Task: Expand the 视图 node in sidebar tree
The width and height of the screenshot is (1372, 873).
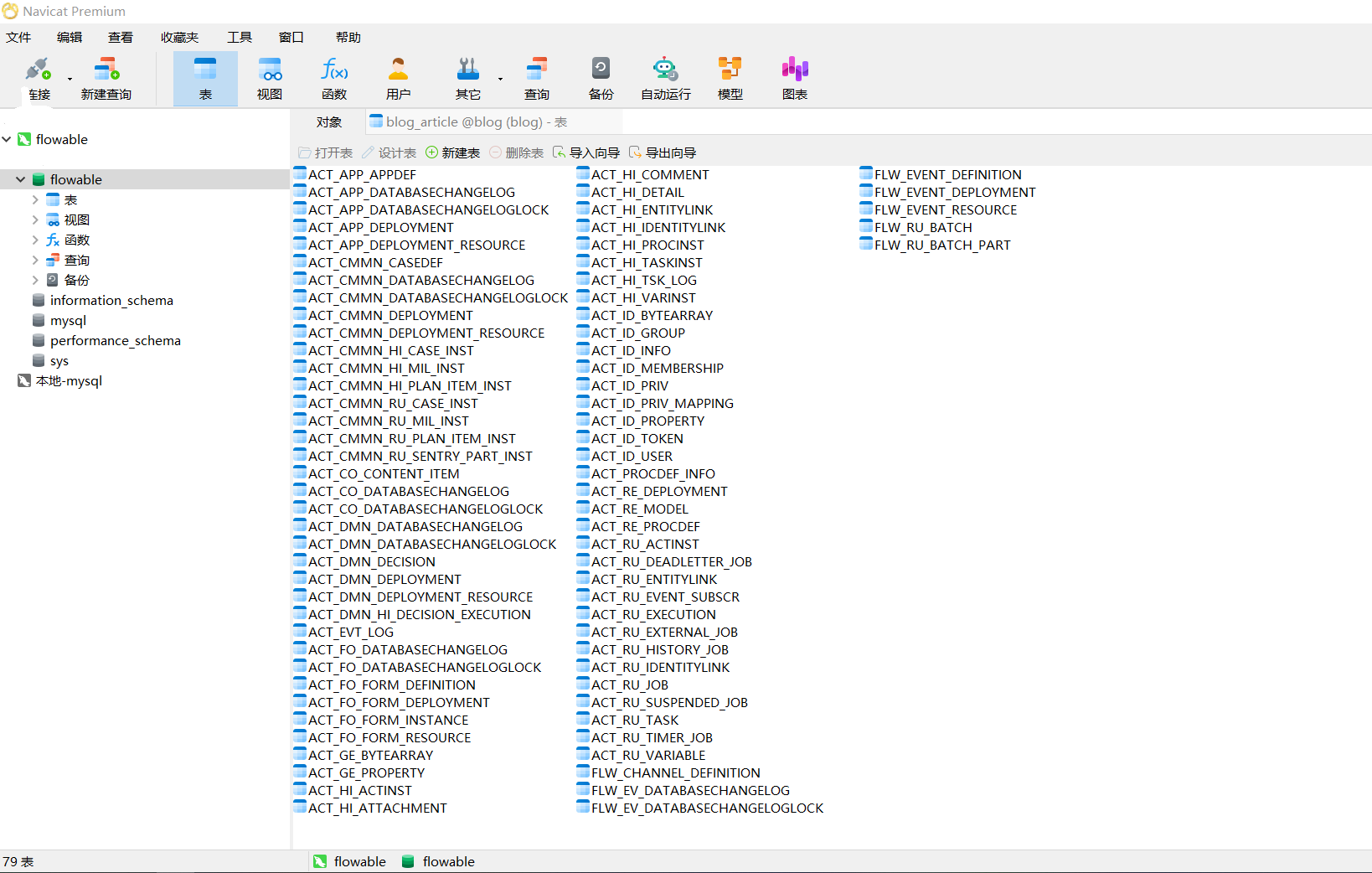Action: (x=35, y=220)
